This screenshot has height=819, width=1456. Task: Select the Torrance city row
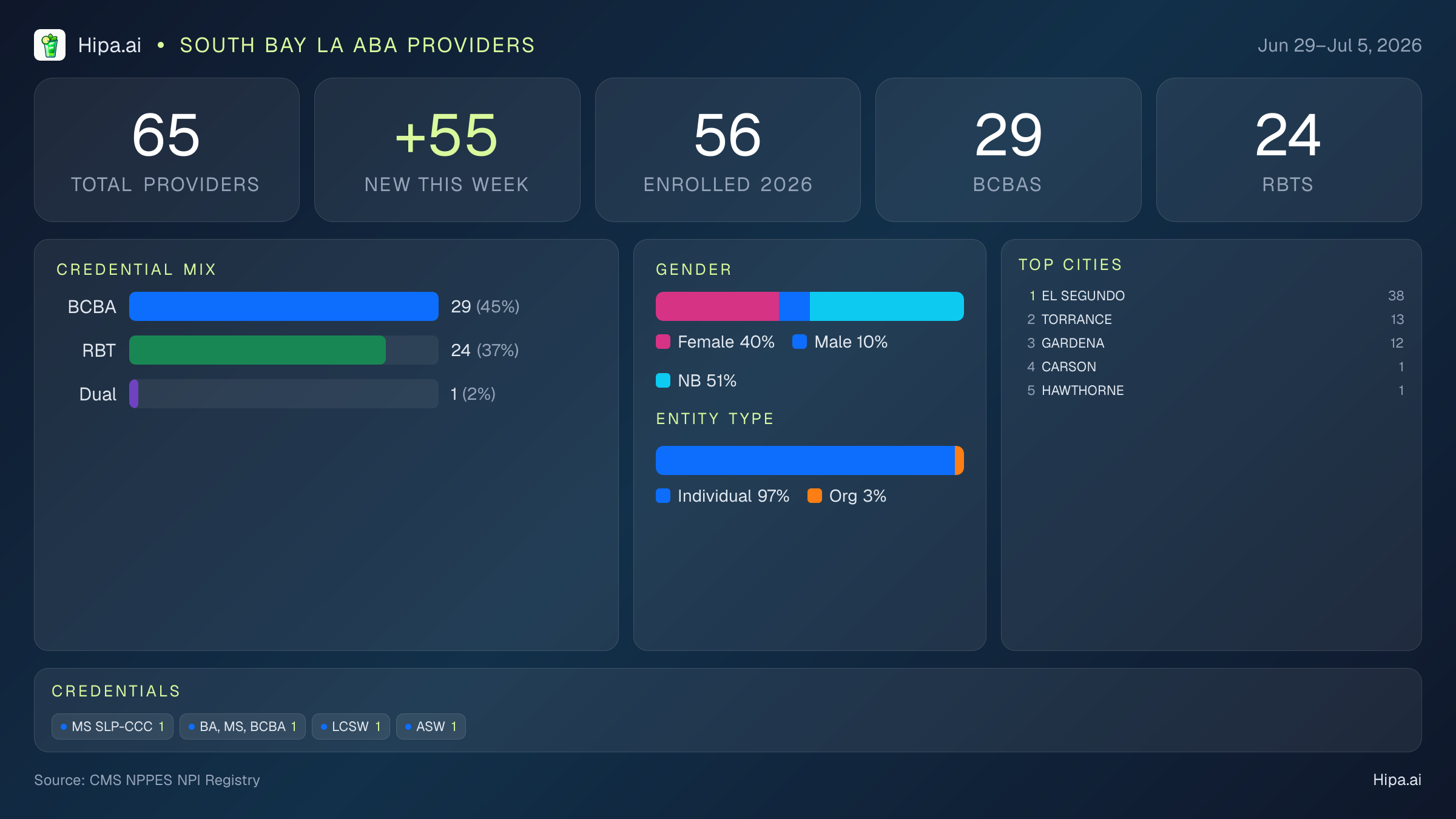pos(1212,320)
